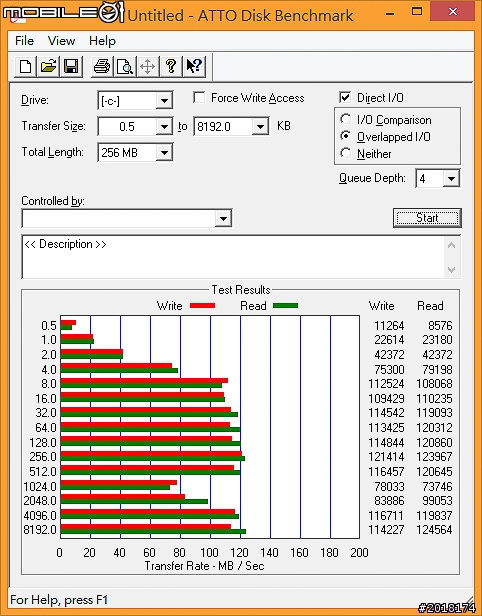Maximize the ATTO Disk Benchmark window
Viewport: 482px width, 616px height.
pyautogui.click(x=417, y=12)
